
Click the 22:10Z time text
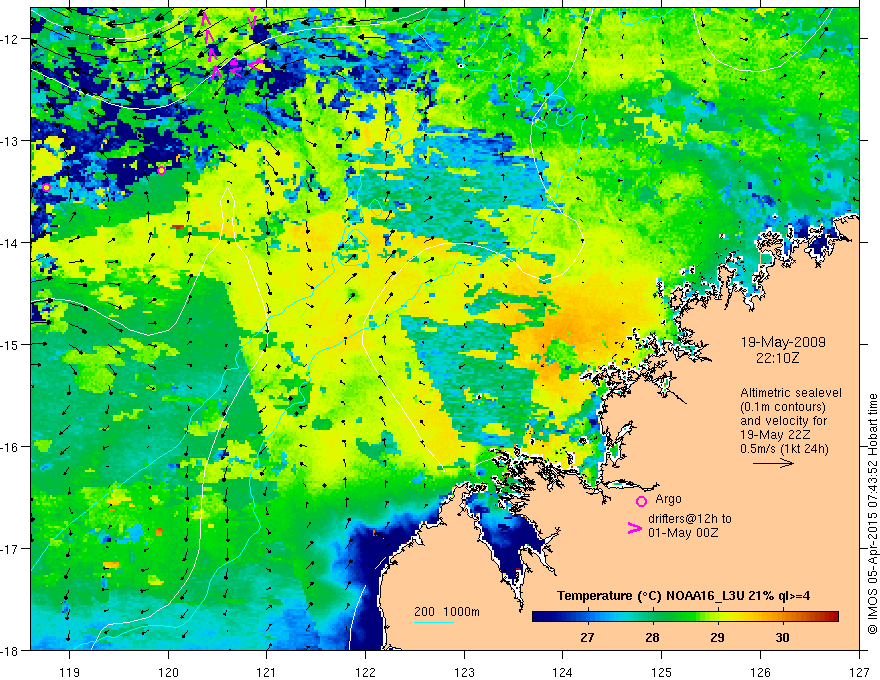click(x=777, y=357)
